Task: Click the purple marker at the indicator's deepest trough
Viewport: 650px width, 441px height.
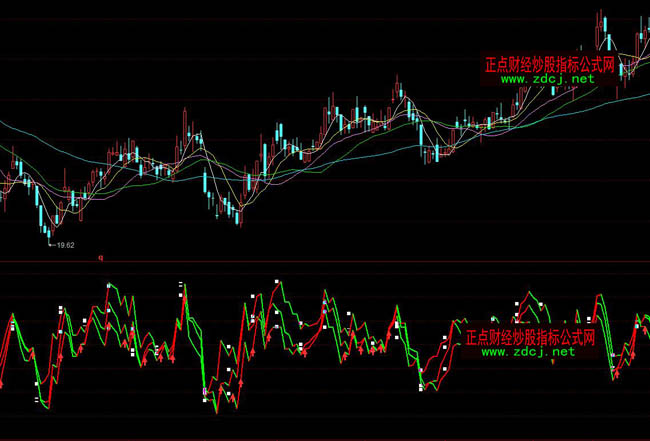Action: click(x=205, y=391)
